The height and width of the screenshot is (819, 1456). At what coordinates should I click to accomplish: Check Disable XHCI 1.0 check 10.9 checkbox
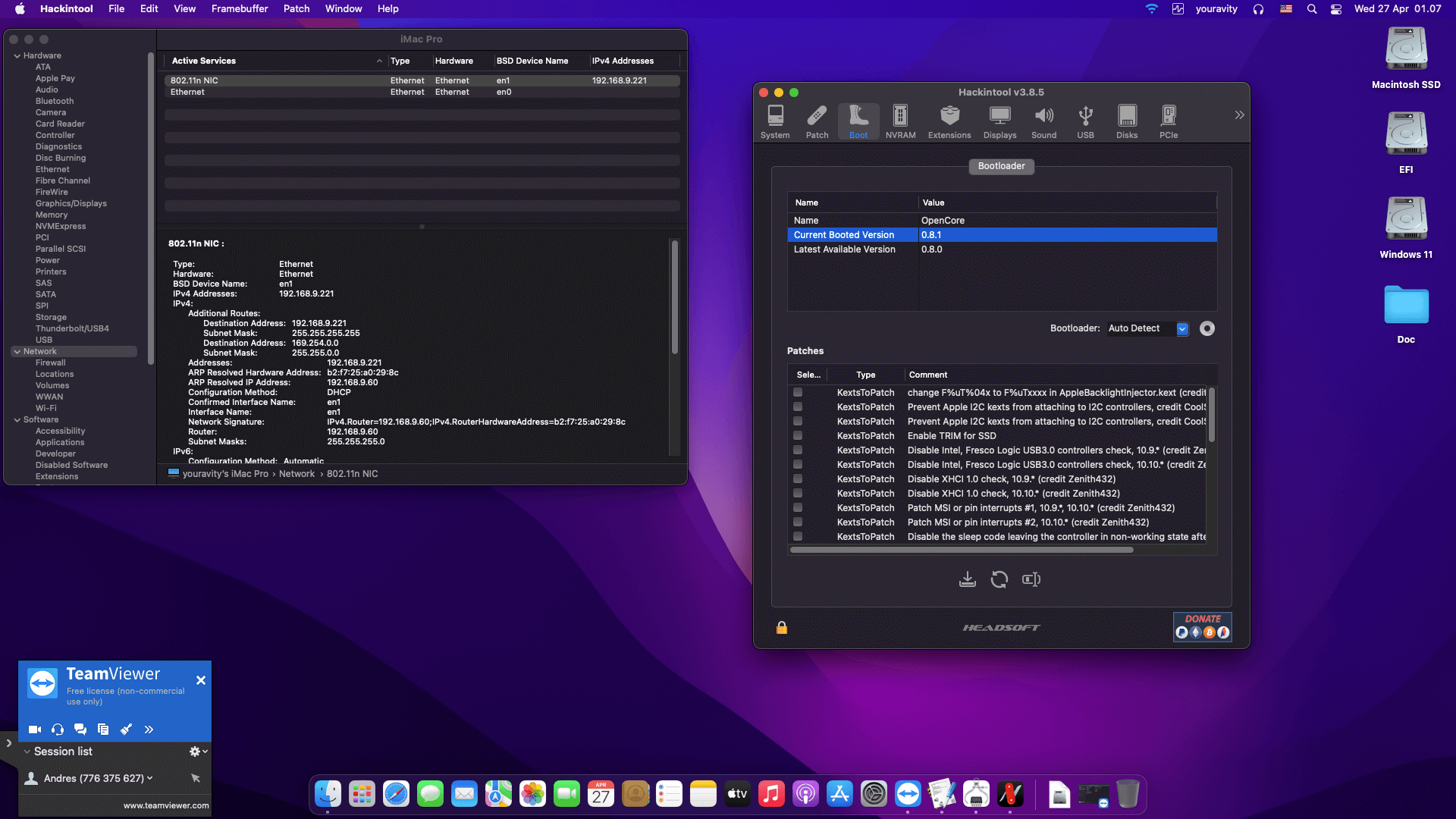[798, 479]
